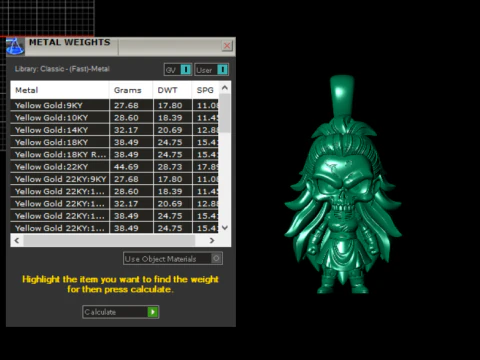Click the 20.69 DWT for 14KY
The width and height of the screenshot is (480, 360).
click(170, 130)
